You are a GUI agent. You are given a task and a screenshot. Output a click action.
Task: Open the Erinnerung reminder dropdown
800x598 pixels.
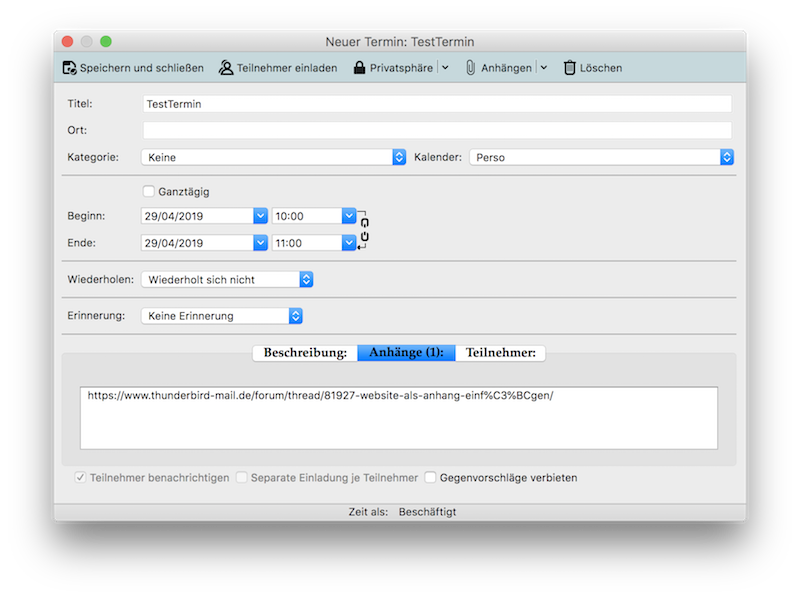pyautogui.click(x=221, y=316)
